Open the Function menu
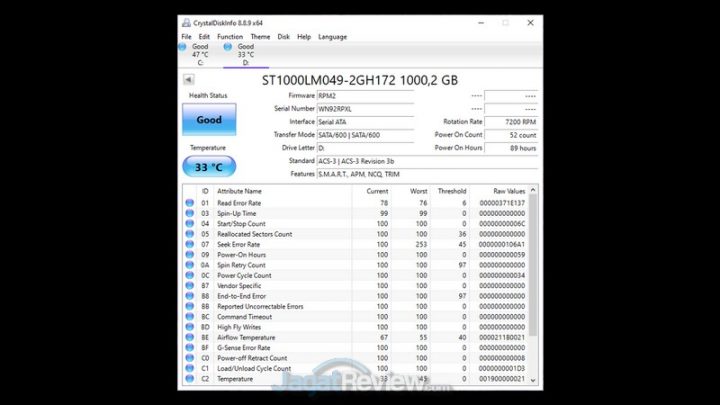Image resolution: width=720 pixels, height=405 pixels. point(230,37)
